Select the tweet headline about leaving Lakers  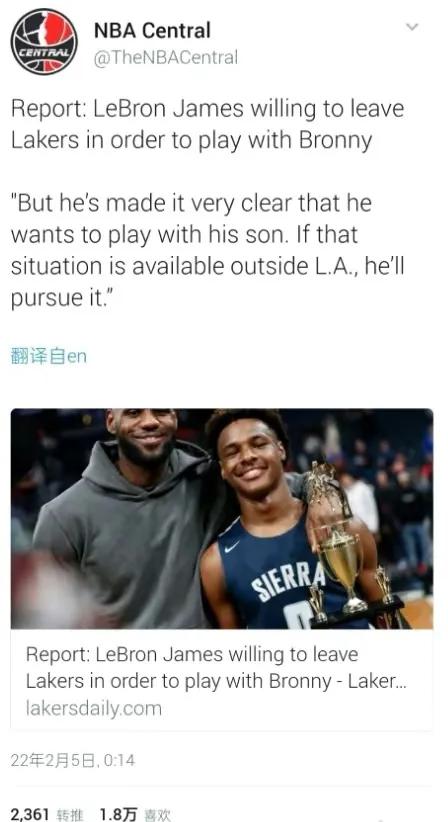click(x=207, y=124)
